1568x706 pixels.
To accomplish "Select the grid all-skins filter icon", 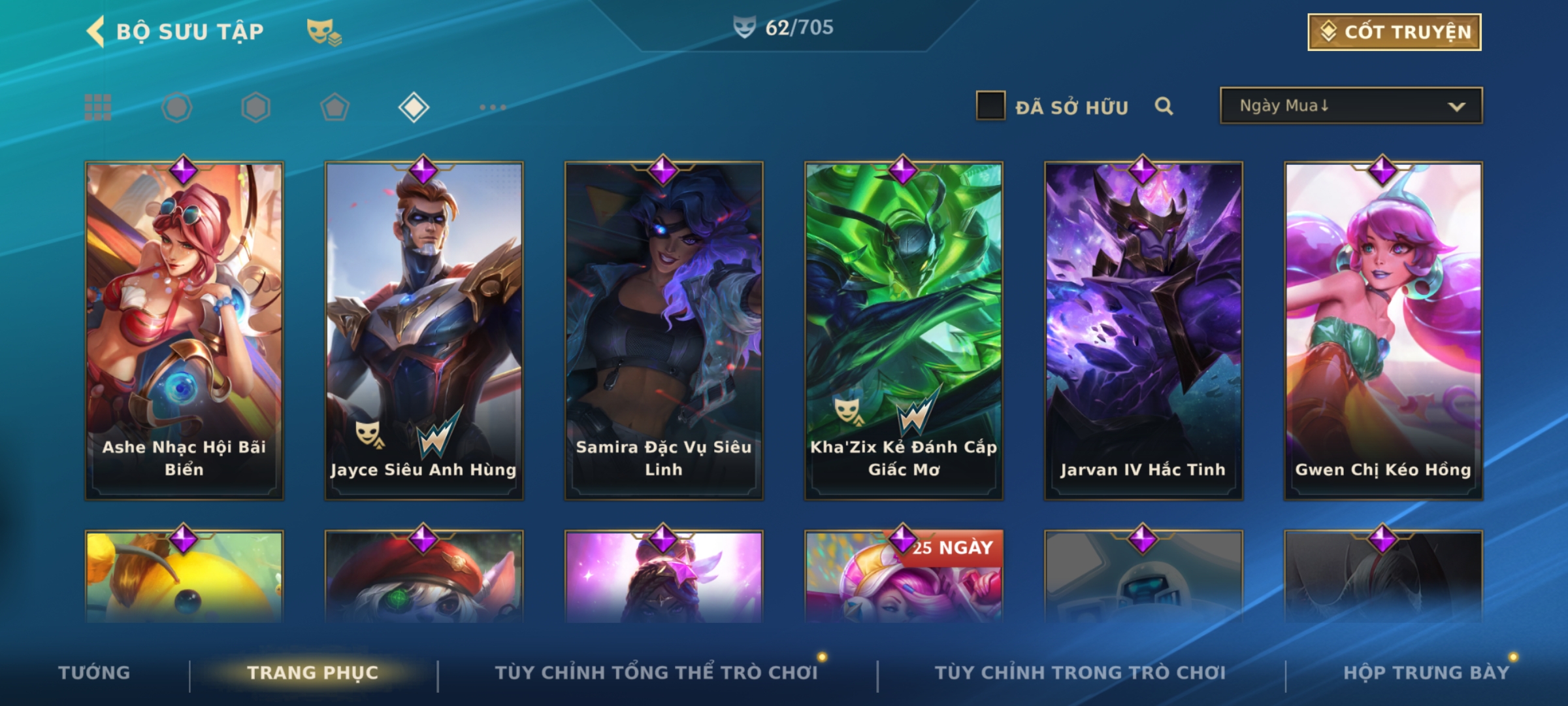I will [x=98, y=107].
